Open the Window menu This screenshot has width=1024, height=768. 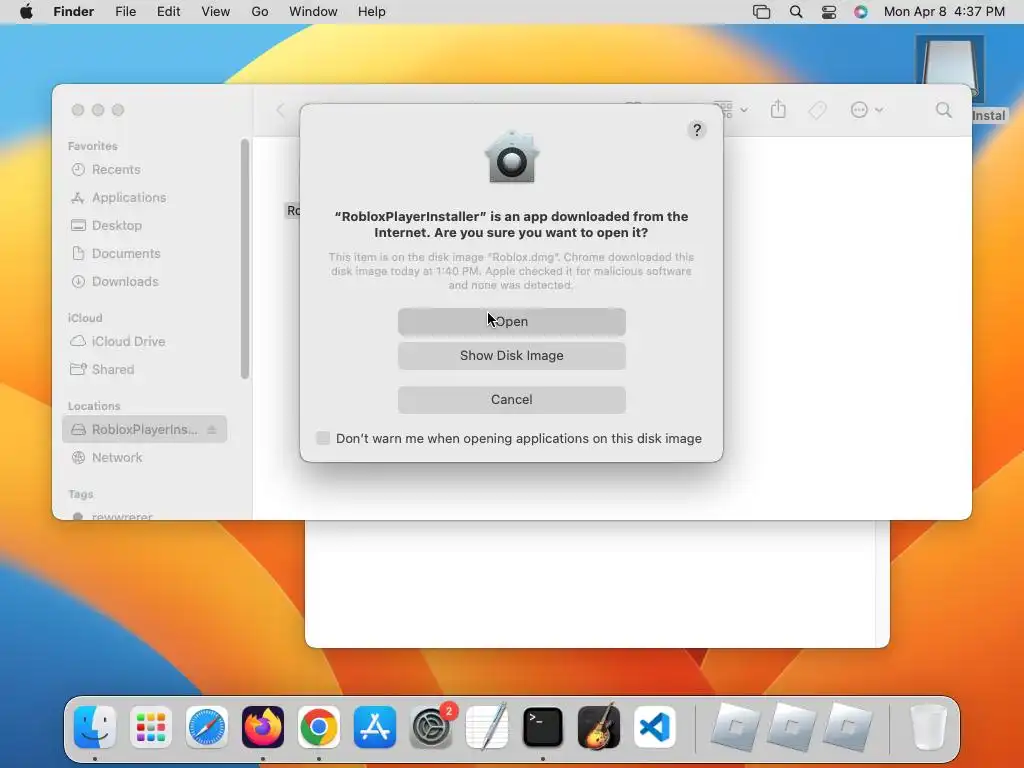click(x=313, y=12)
